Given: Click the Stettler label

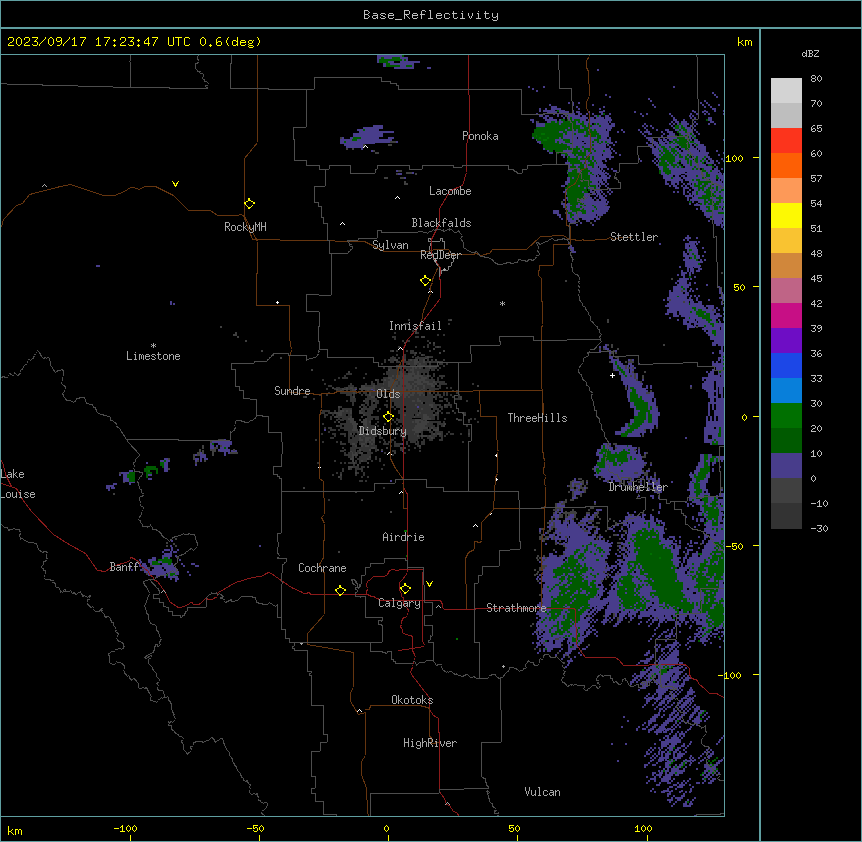Looking at the screenshot, I should coord(634,237).
